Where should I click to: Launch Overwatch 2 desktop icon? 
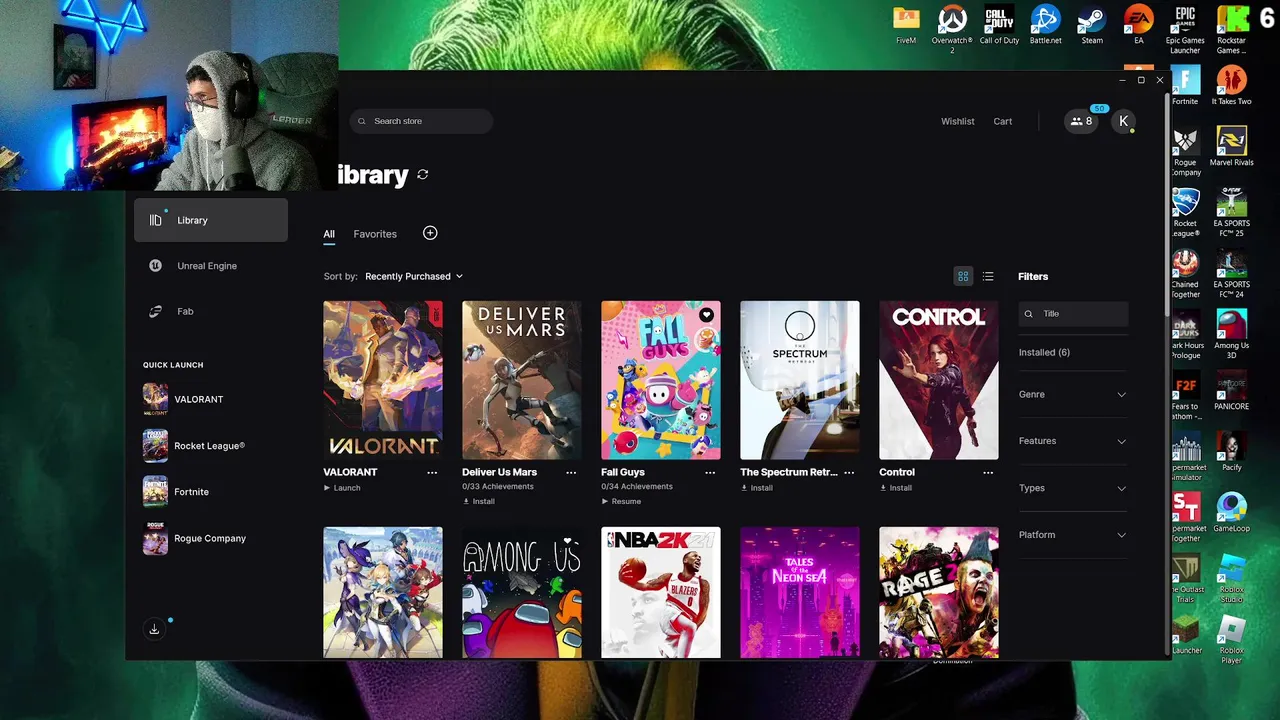952,29
